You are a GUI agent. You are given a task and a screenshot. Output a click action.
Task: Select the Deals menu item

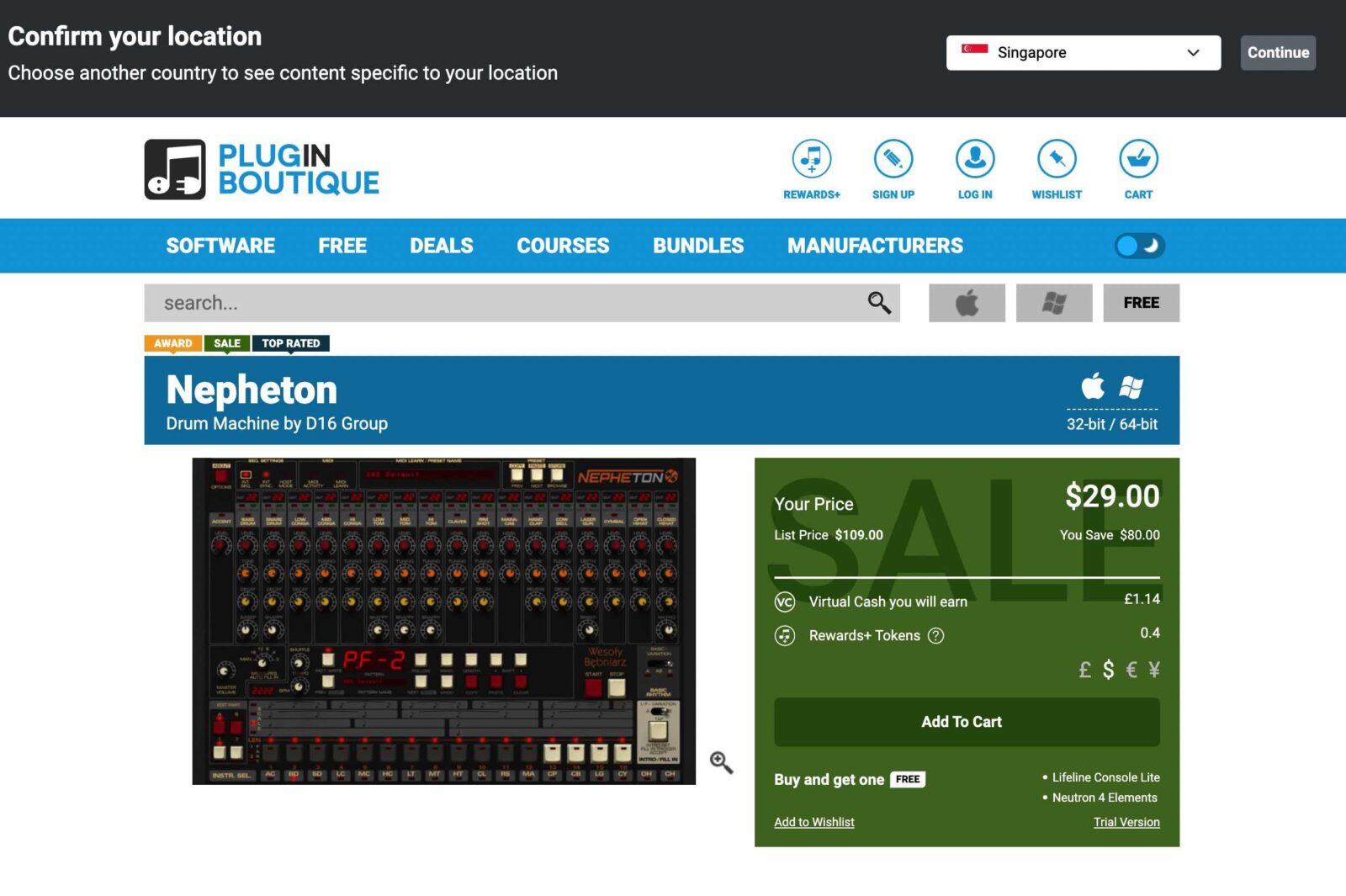click(x=441, y=246)
